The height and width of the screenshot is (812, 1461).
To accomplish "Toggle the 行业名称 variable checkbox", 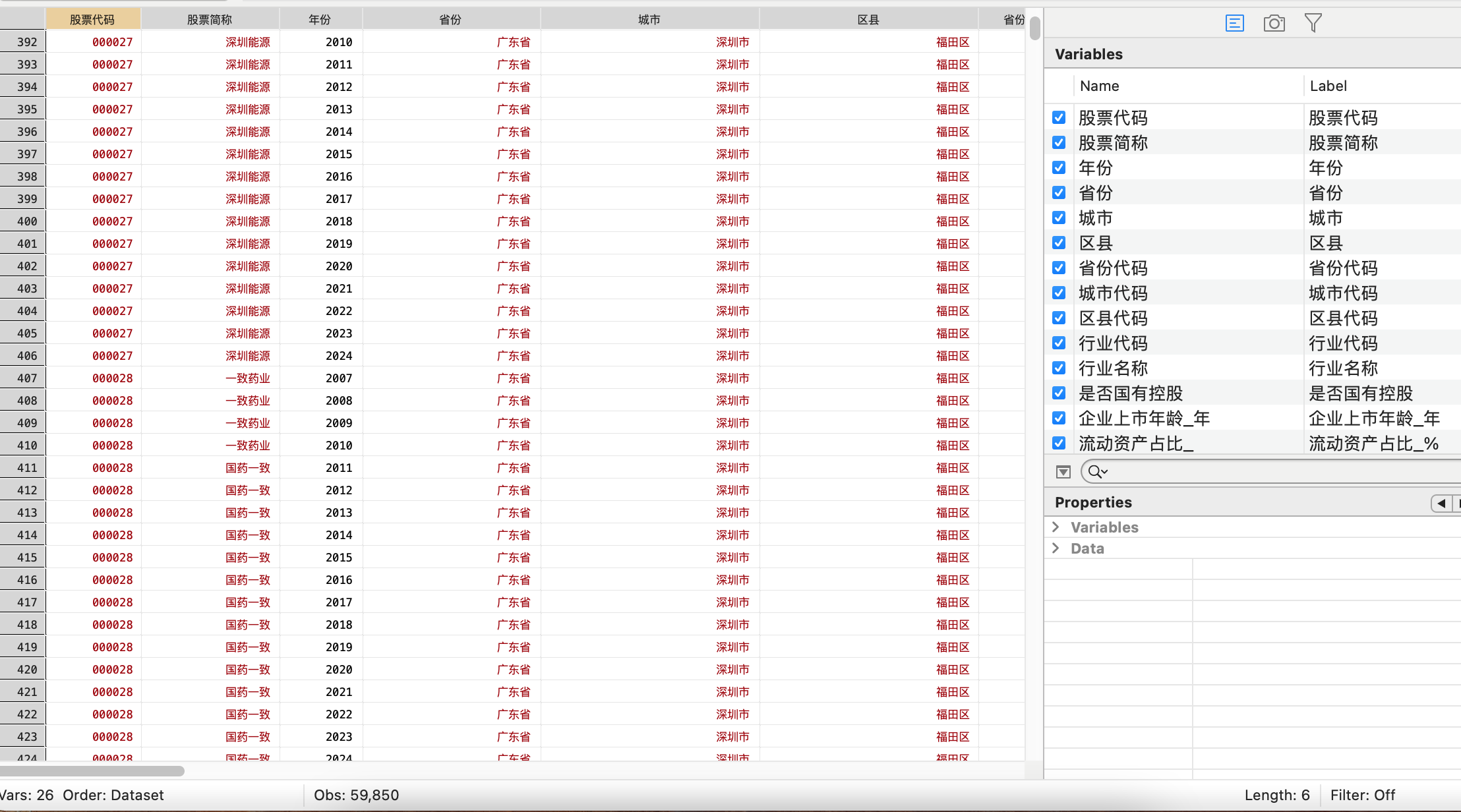I will point(1059,368).
